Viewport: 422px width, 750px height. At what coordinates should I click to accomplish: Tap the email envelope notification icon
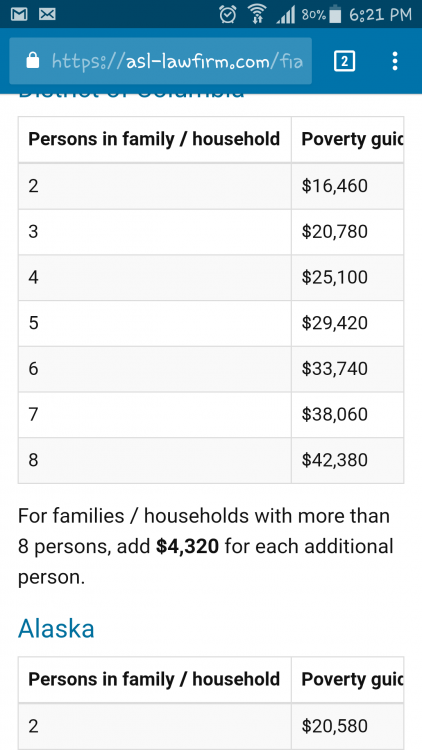coord(47,14)
